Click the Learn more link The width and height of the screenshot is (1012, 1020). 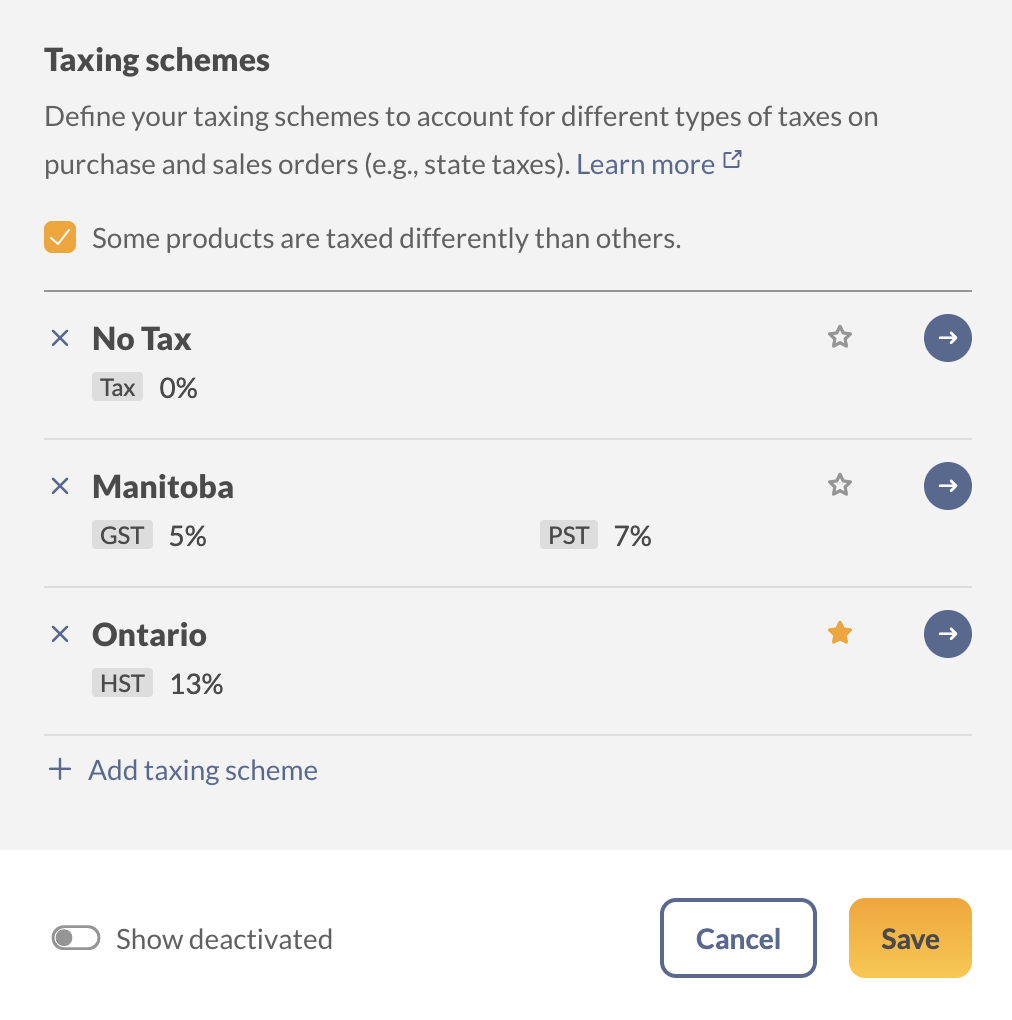645,164
